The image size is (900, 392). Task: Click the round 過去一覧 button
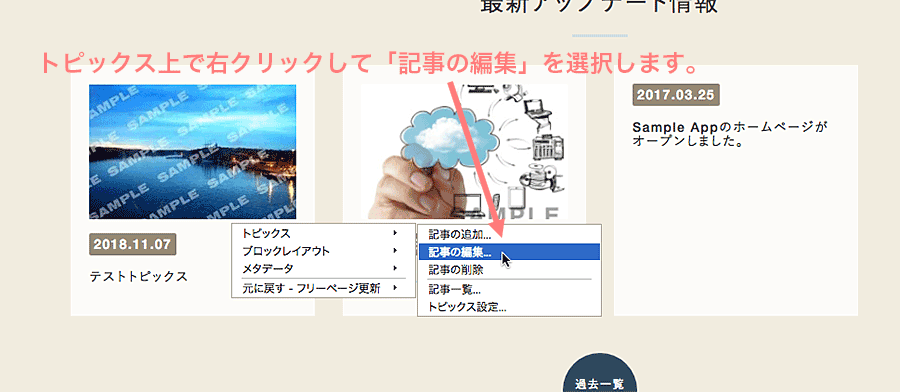click(599, 379)
